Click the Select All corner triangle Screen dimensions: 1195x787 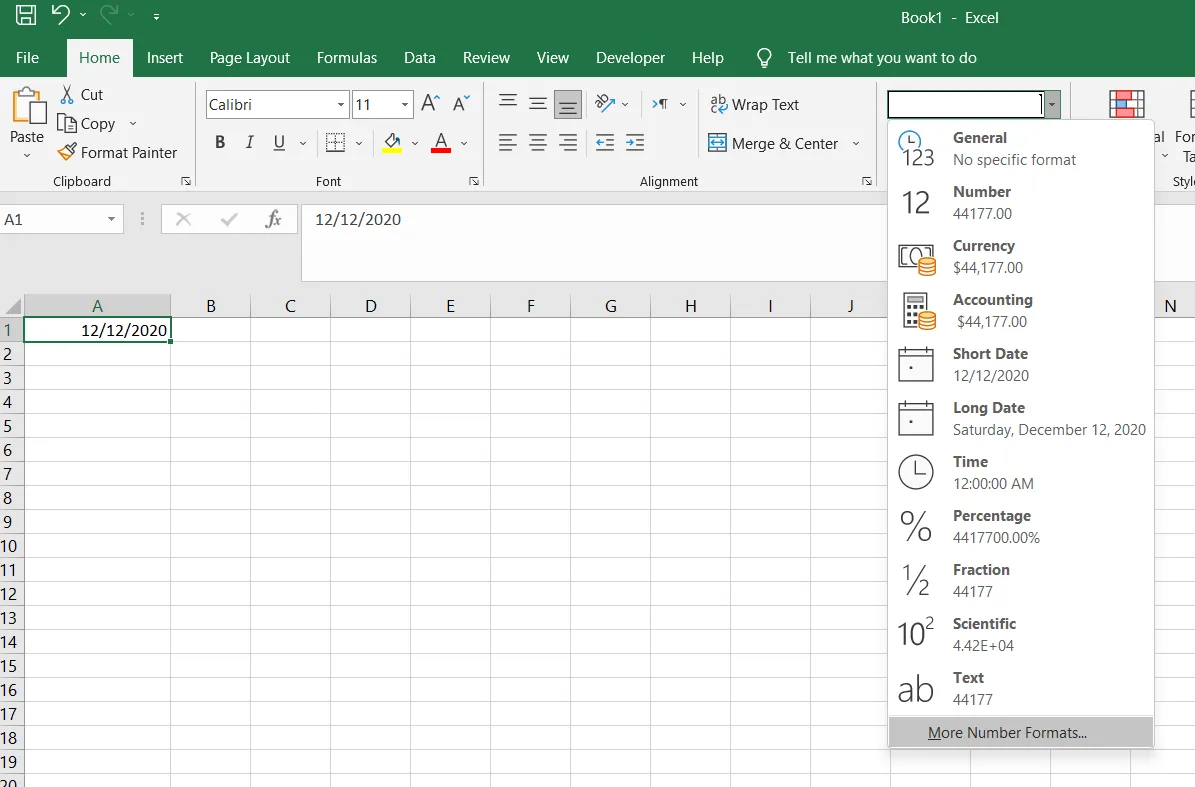13,306
